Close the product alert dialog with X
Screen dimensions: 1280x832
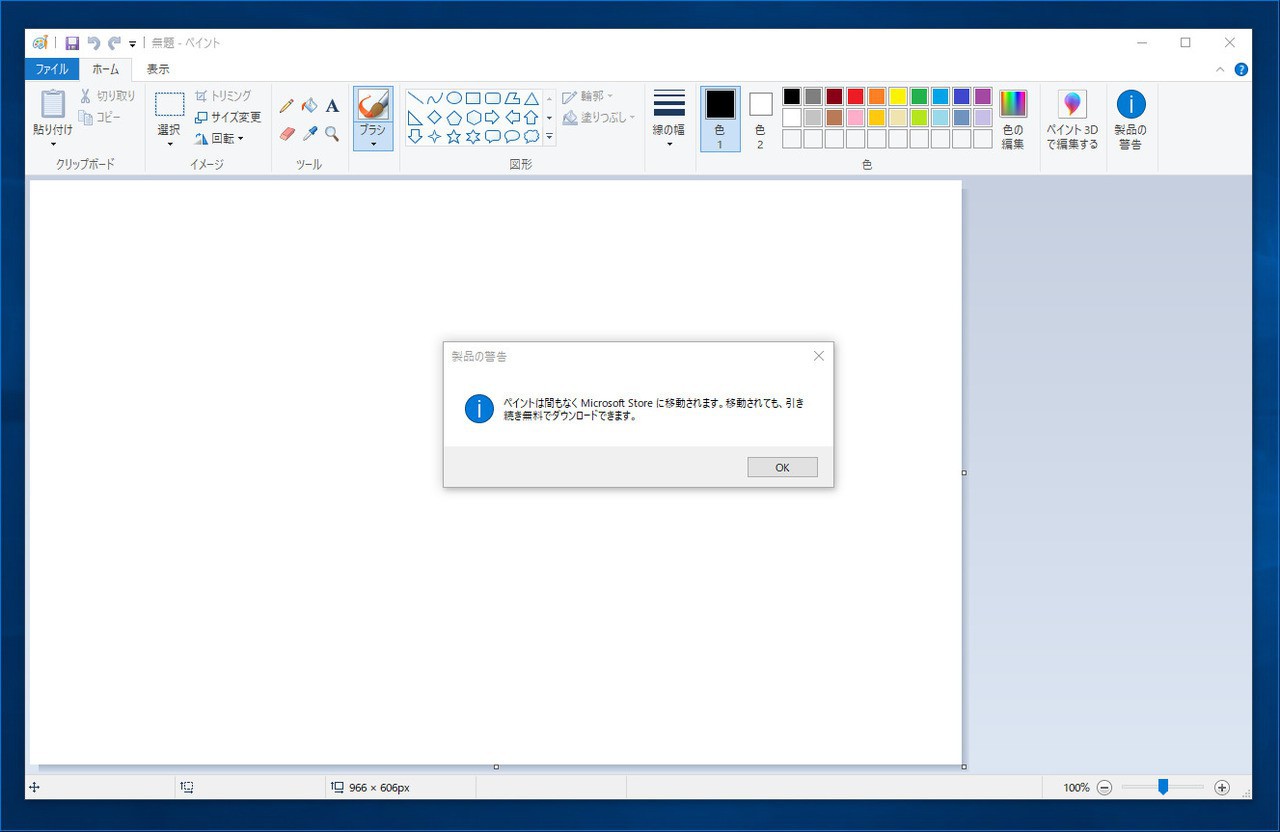pos(819,356)
